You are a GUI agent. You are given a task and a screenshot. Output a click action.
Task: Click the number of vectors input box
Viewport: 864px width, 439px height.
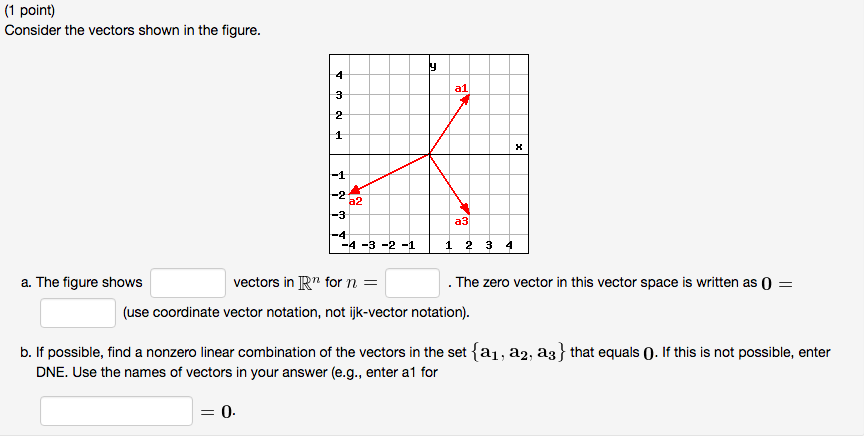click(188, 283)
